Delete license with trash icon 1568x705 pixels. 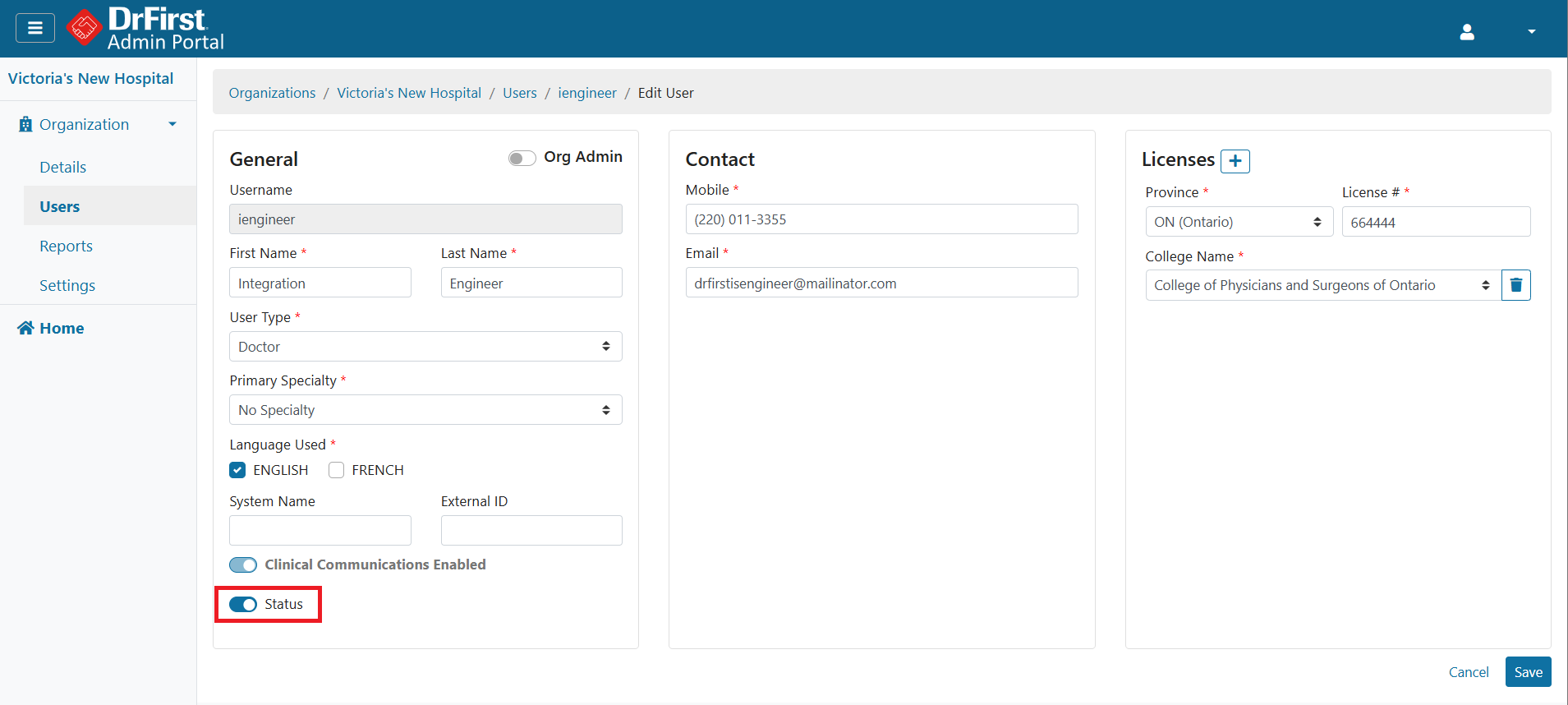tap(1515, 285)
